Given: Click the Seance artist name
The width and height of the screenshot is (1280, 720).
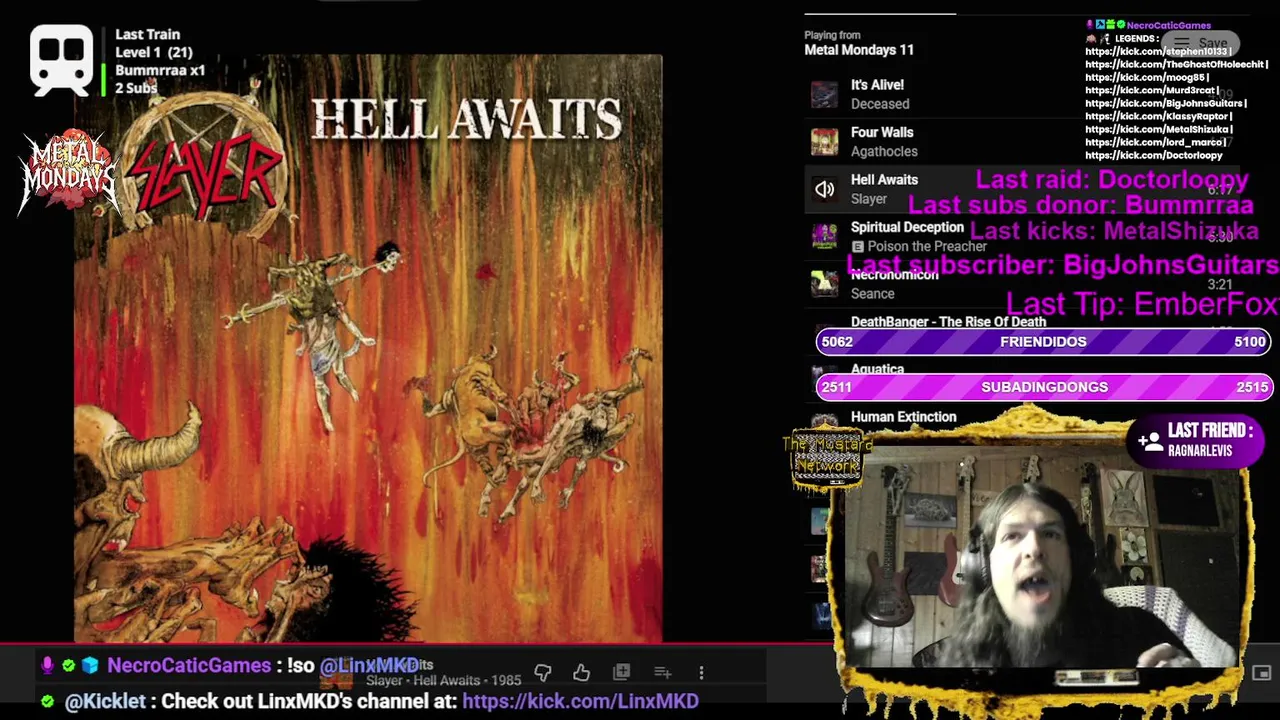Looking at the screenshot, I should [872, 294].
